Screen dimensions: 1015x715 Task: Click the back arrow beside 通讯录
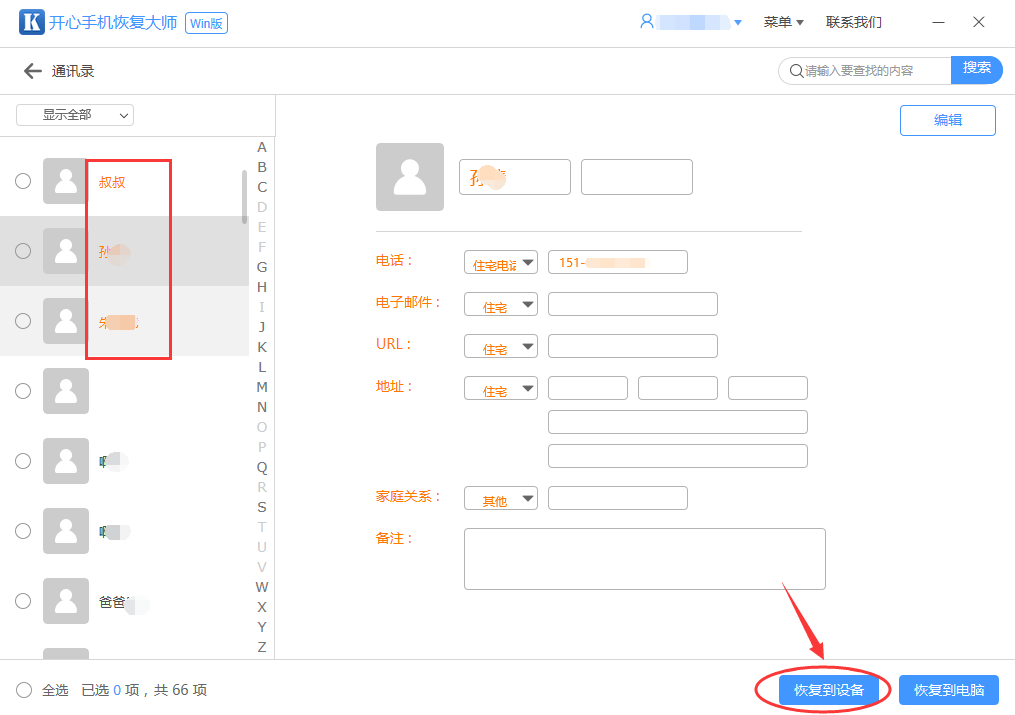(33, 71)
